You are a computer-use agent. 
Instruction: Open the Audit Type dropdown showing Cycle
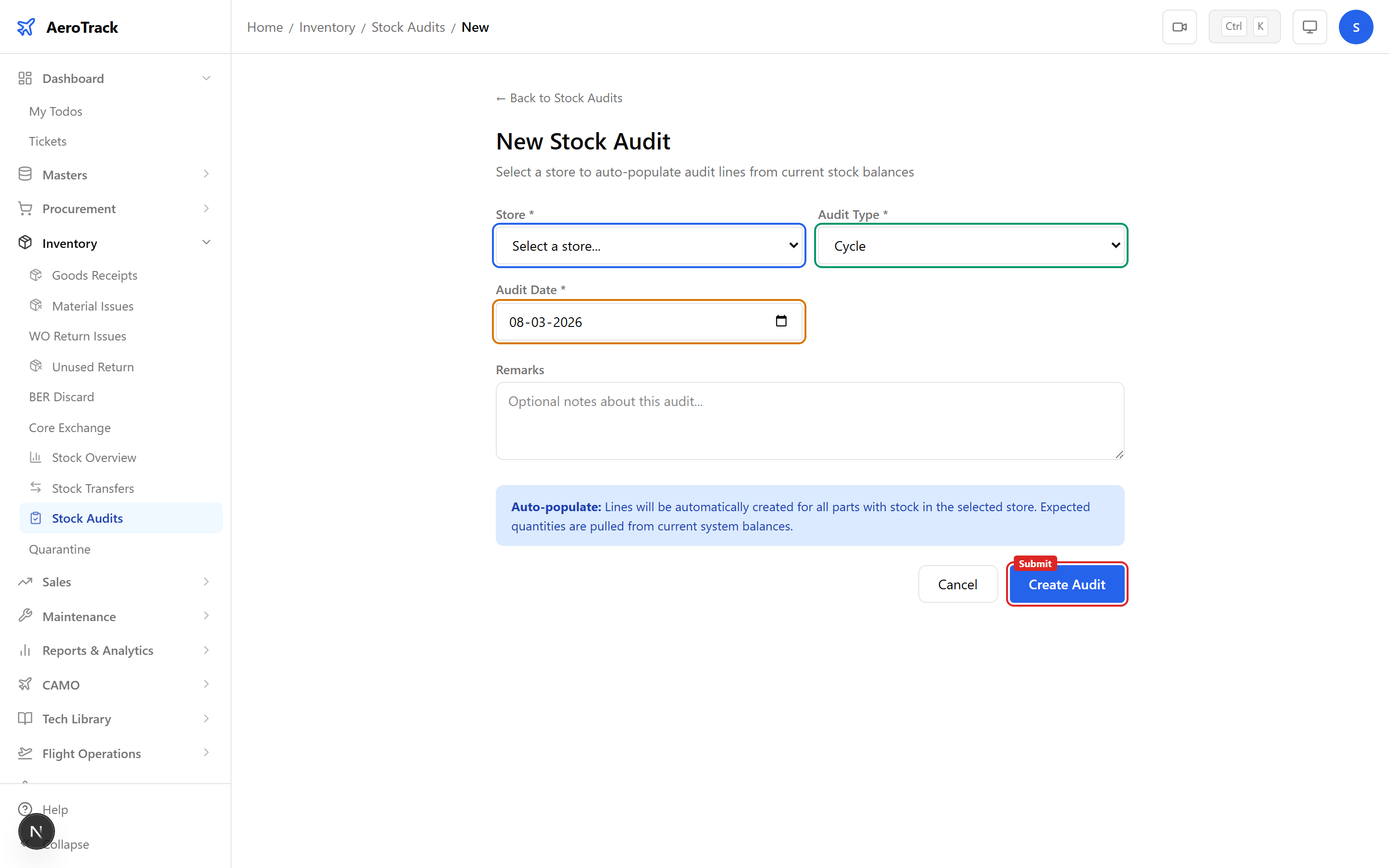pyautogui.click(x=970, y=245)
